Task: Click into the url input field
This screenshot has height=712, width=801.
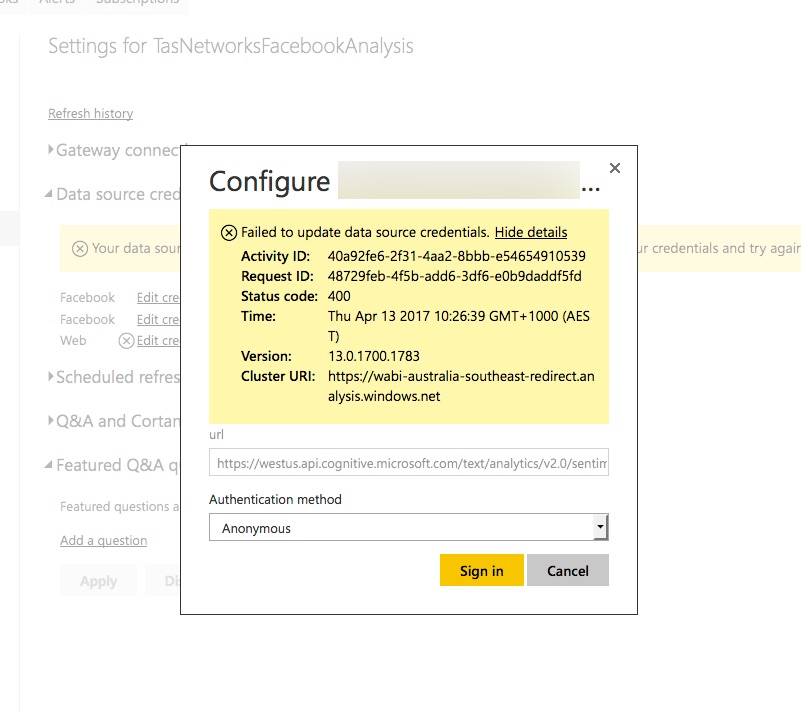Action: (408, 462)
